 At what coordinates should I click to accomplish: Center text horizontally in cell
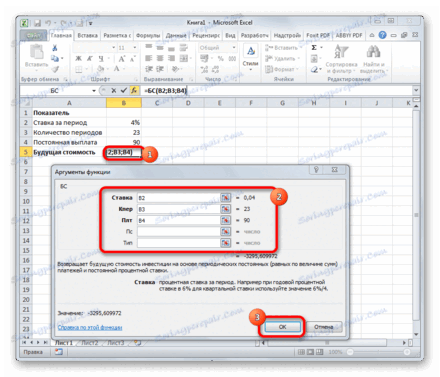tap(160, 59)
